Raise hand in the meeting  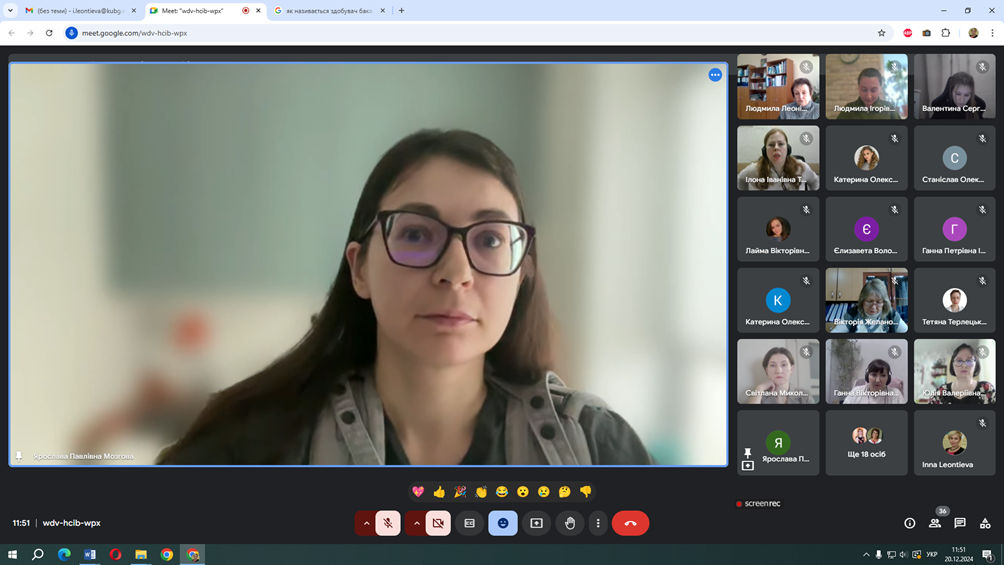pyautogui.click(x=570, y=523)
